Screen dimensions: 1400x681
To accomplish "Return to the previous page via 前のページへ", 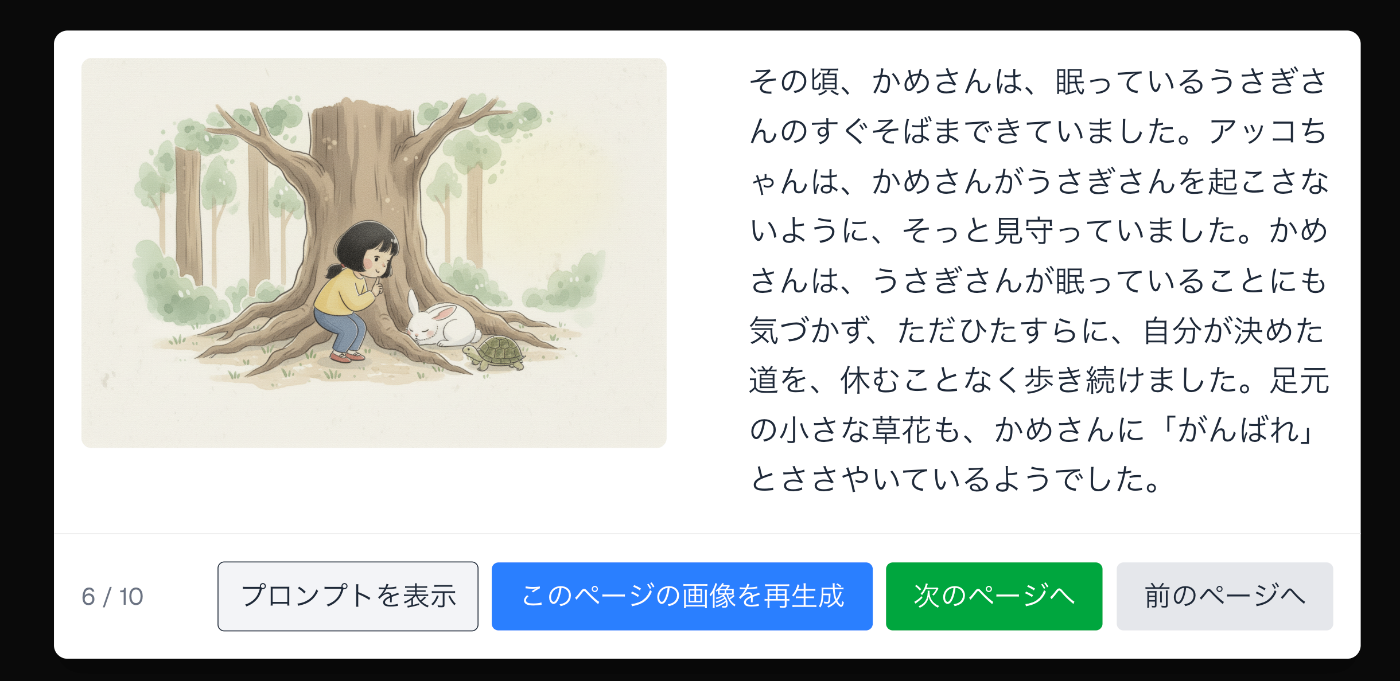I will coord(1225,596).
